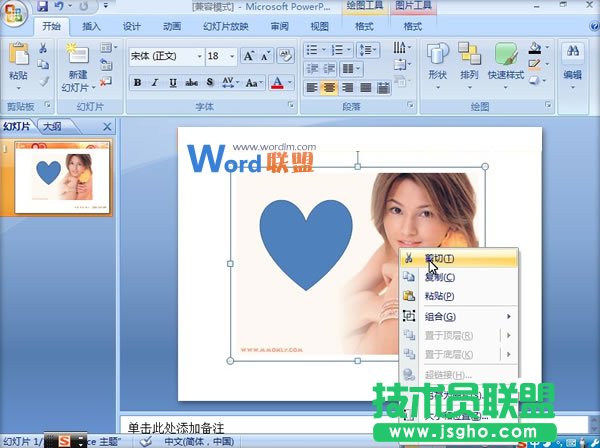600x448 pixels.
Task: Apply red font color A
Action: coord(277,82)
